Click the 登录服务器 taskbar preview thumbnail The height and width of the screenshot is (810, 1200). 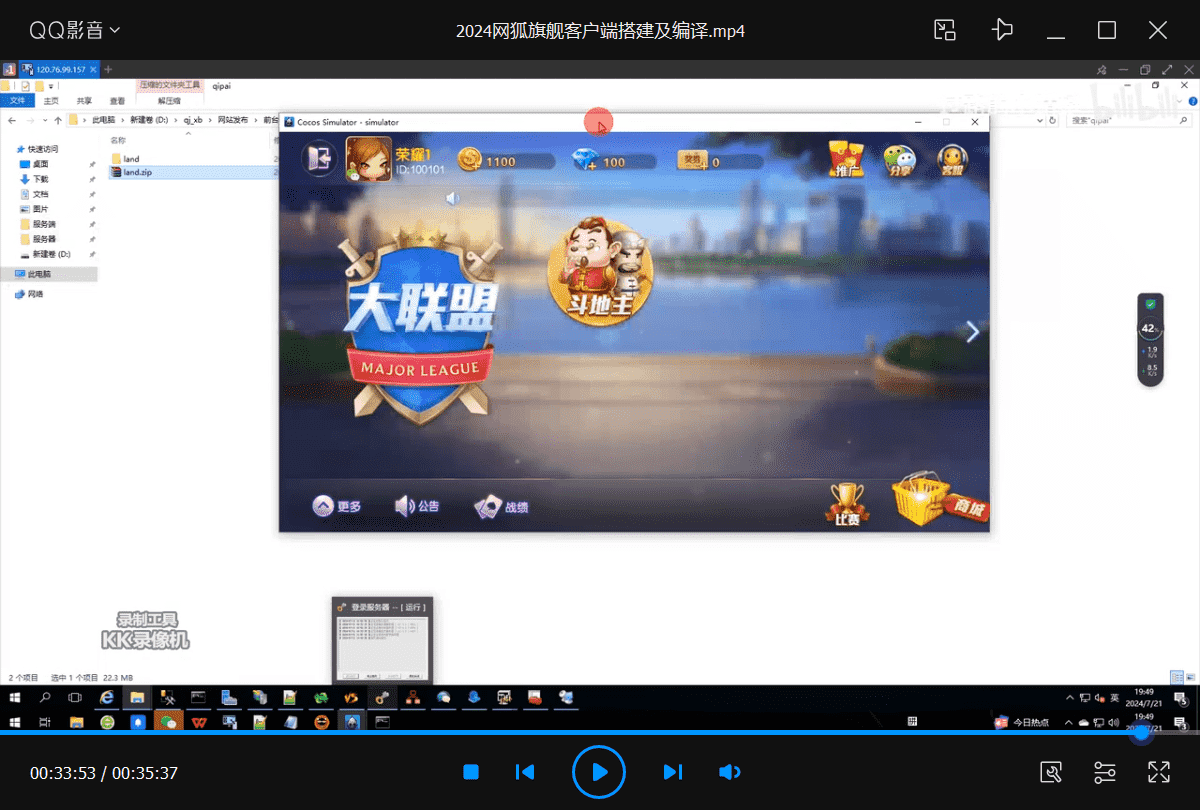(383, 640)
